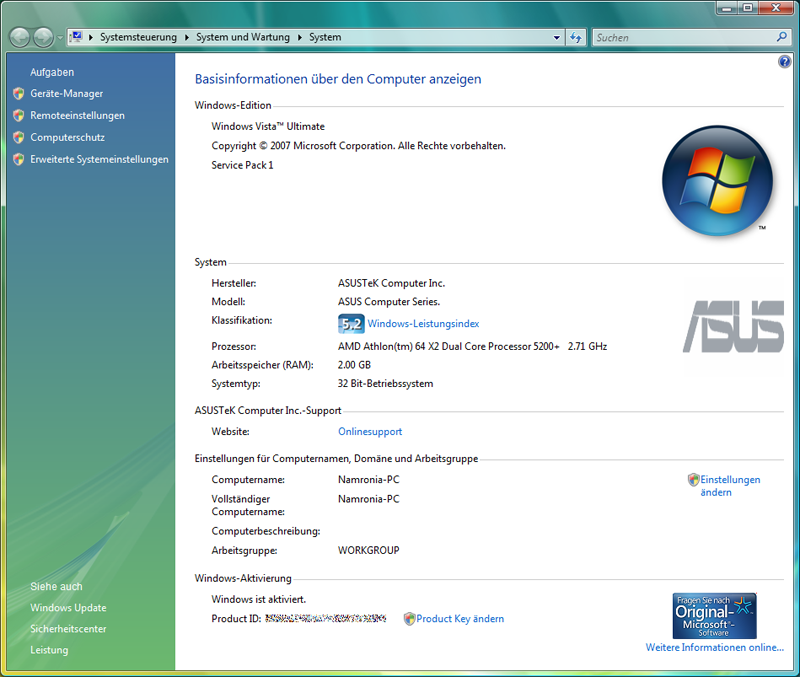Click the forward navigation arrow button
Viewport: 800px width, 677px height.
point(43,37)
